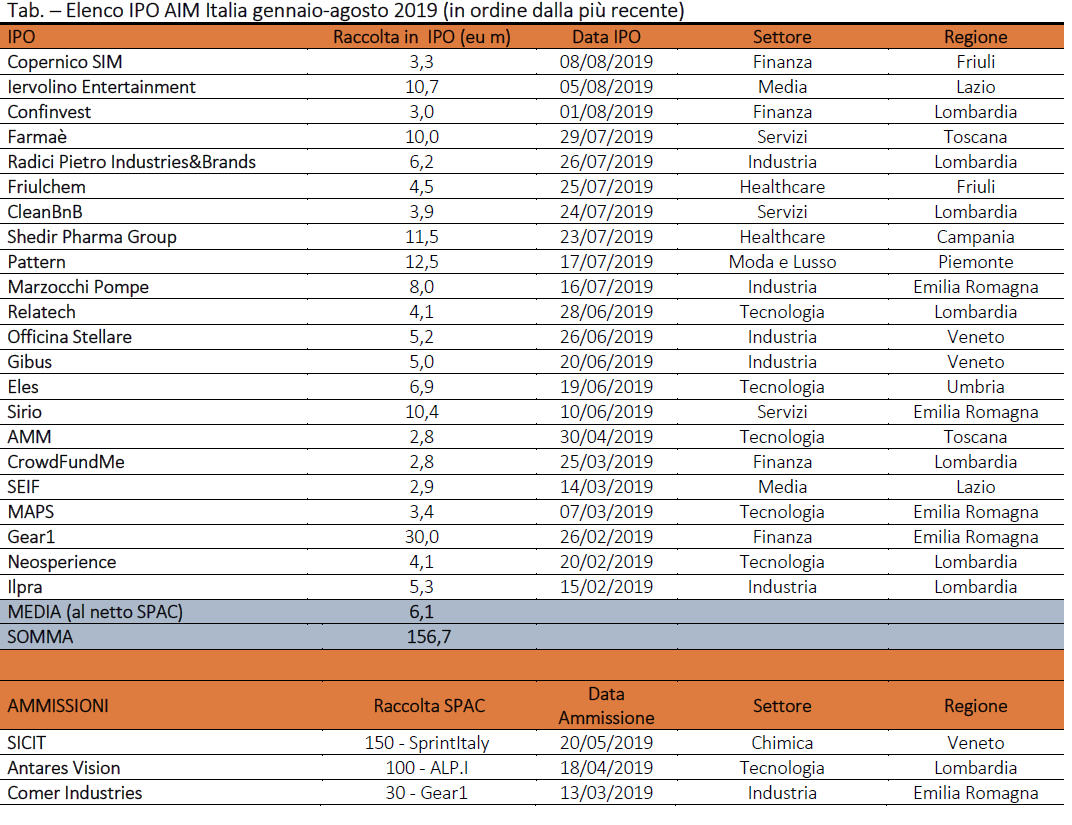Viewport: 1072px width, 825px height.
Task: Select the 'Umbria' region cell
Action: (x=976, y=387)
